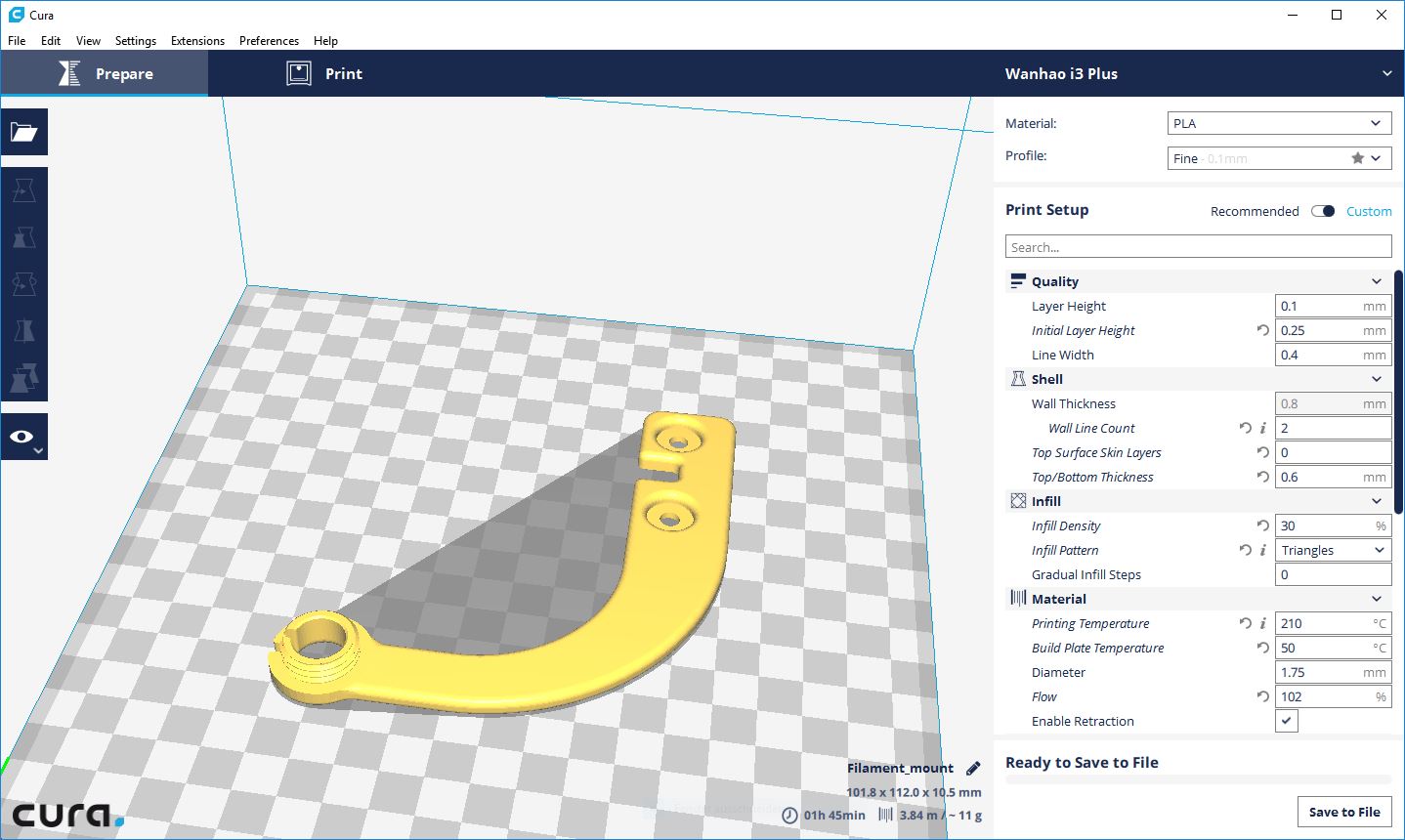Reset Top/Bottom Thickness value

click(1263, 477)
